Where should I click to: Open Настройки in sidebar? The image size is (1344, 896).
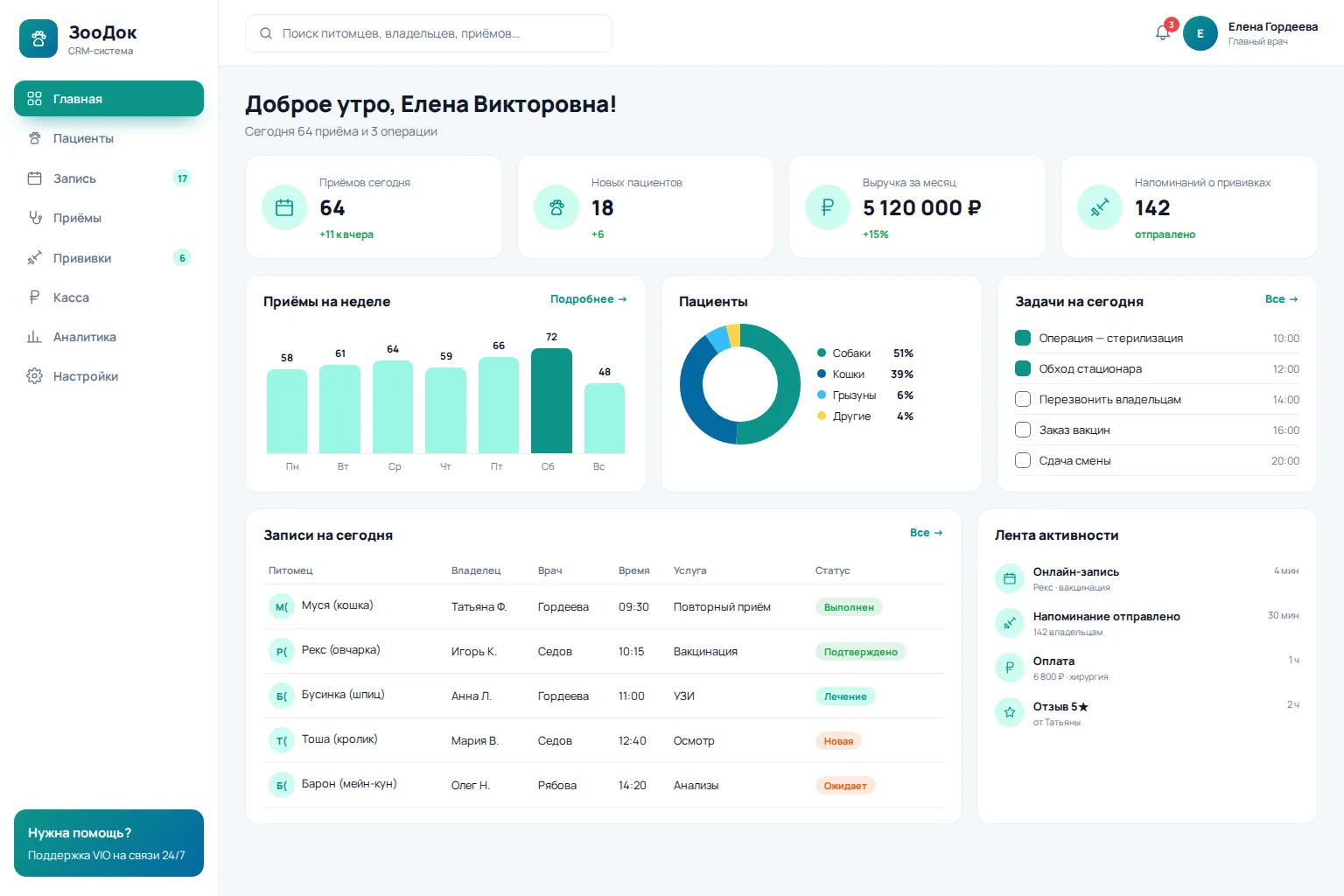click(x=108, y=376)
